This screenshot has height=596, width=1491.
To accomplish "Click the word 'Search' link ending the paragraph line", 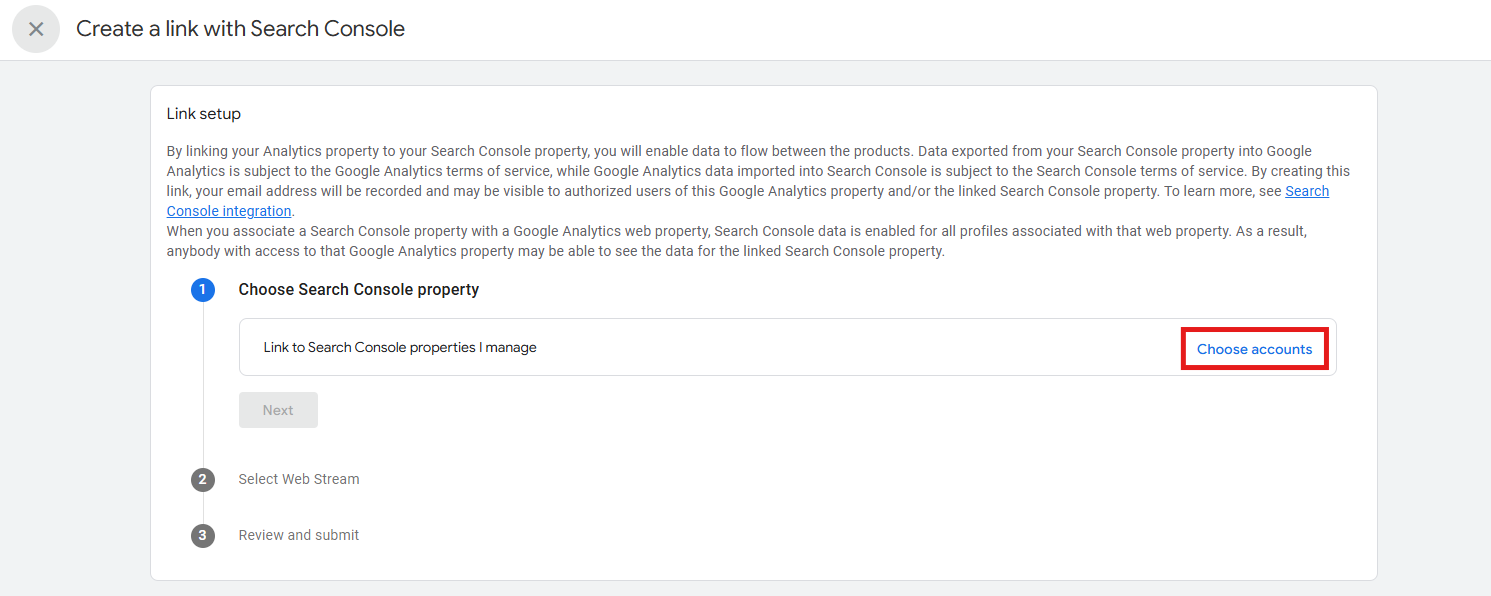I will [x=1307, y=191].
